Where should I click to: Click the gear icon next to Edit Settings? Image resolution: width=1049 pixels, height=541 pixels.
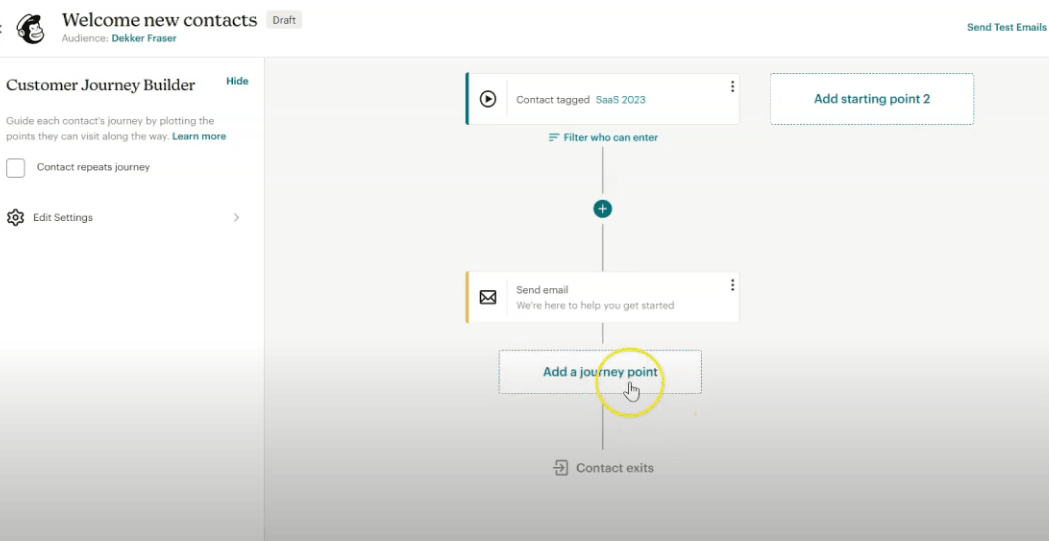(15, 218)
